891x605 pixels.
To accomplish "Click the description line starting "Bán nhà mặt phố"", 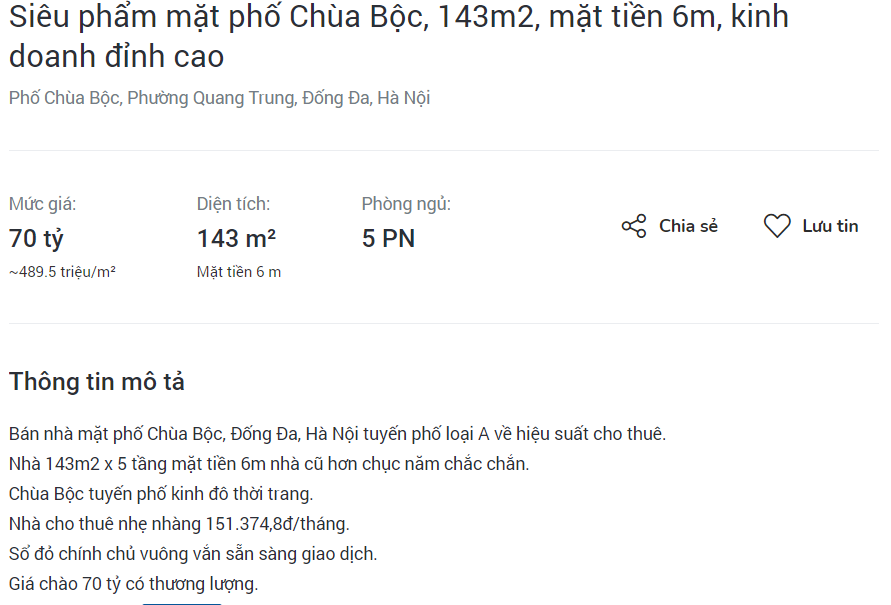I will pyautogui.click(x=337, y=434).
